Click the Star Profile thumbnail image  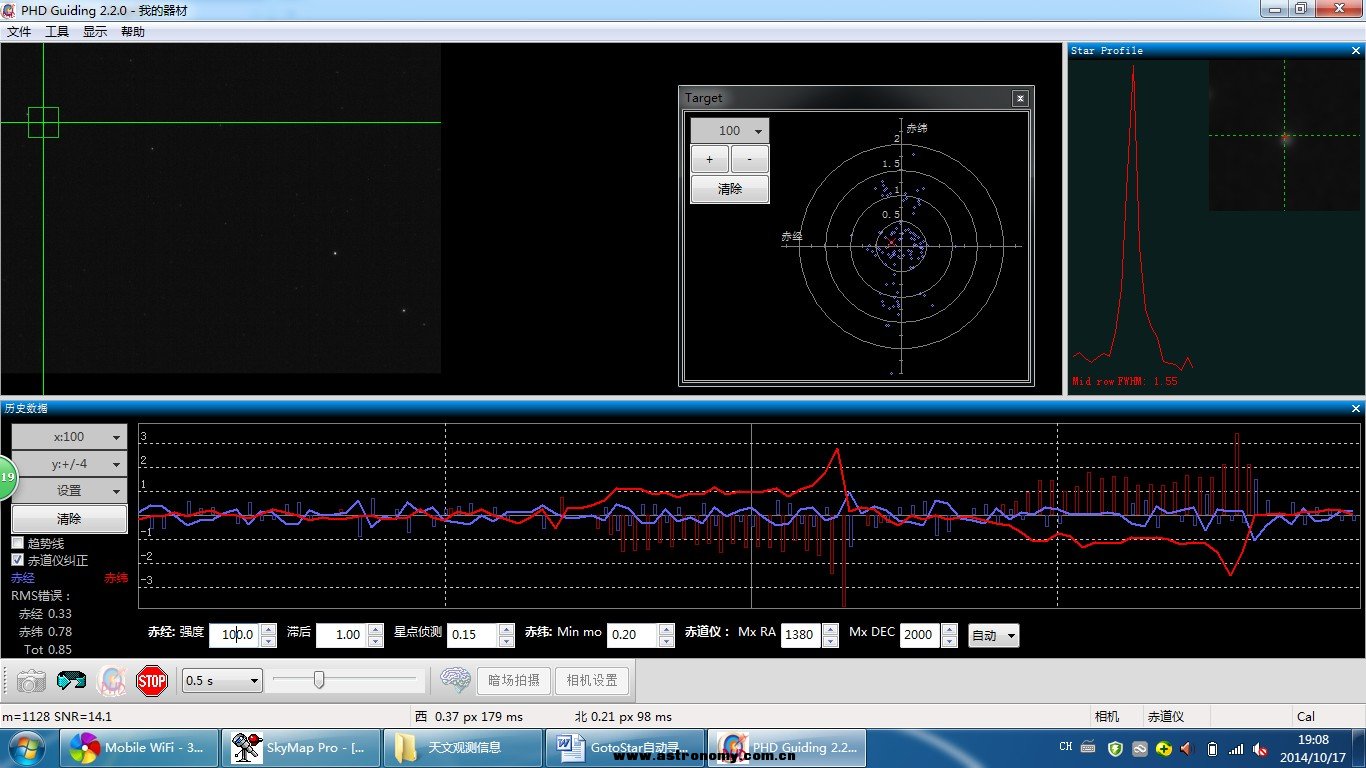[x=1285, y=135]
